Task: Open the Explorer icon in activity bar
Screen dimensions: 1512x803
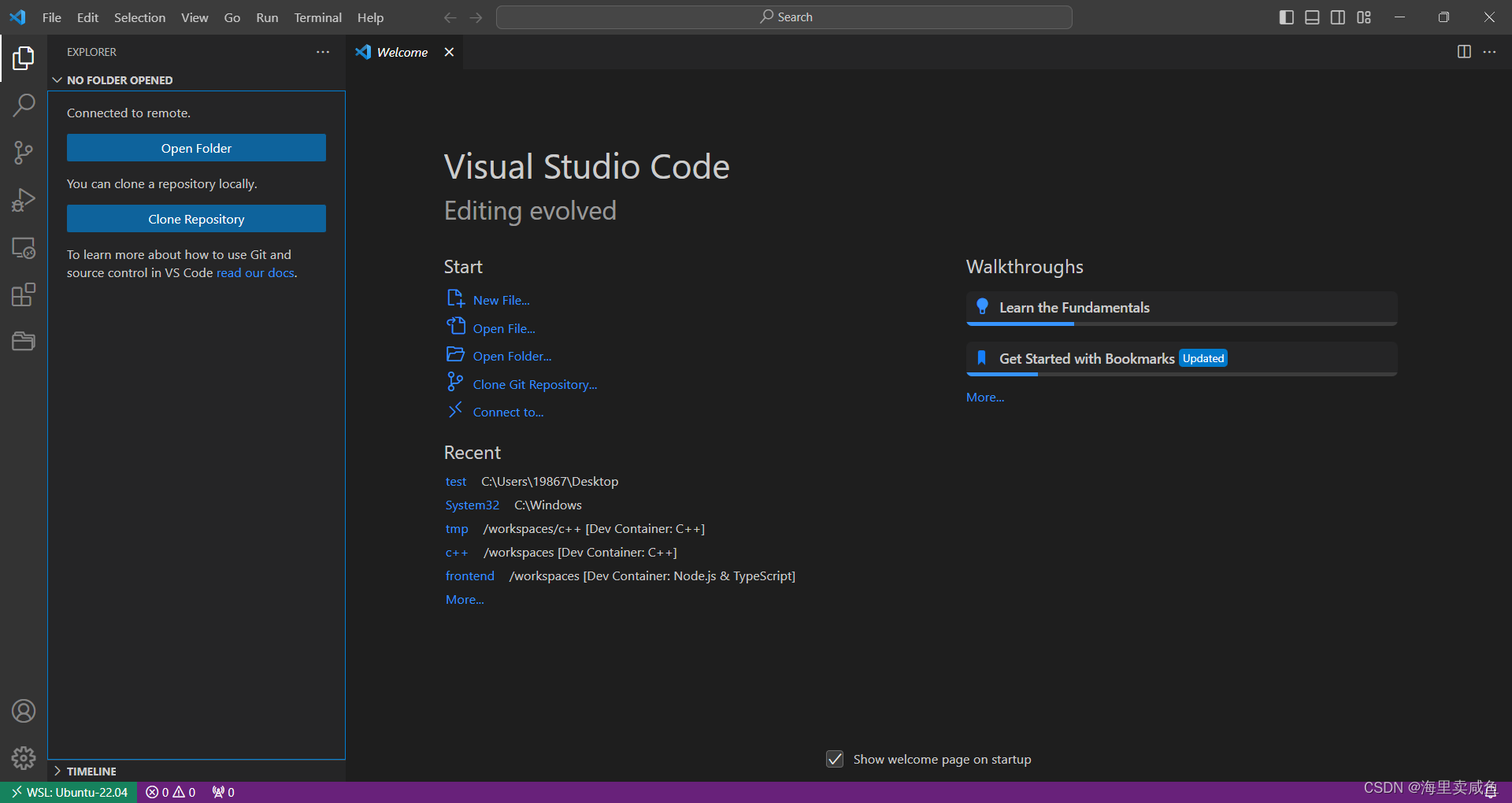Action: point(24,57)
